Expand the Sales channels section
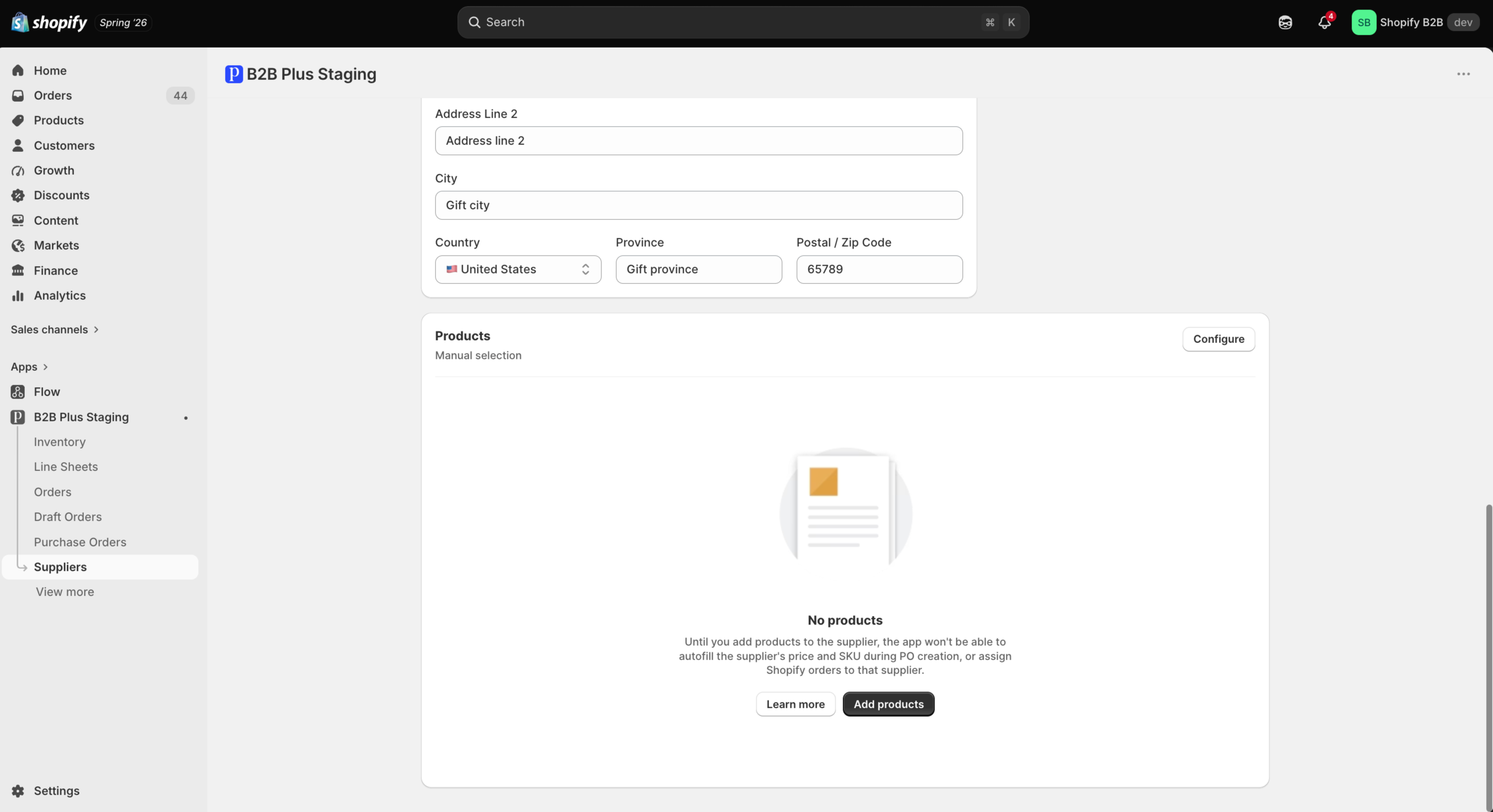This screenshot has width=1493, height=812. (55, 330)
